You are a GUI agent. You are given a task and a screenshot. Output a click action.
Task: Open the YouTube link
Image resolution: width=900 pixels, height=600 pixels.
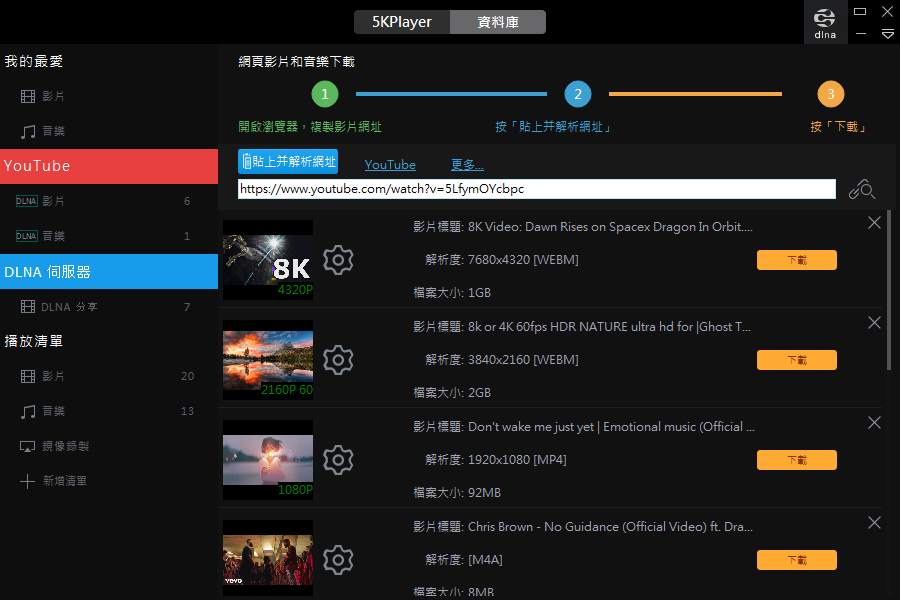point(390,165)
